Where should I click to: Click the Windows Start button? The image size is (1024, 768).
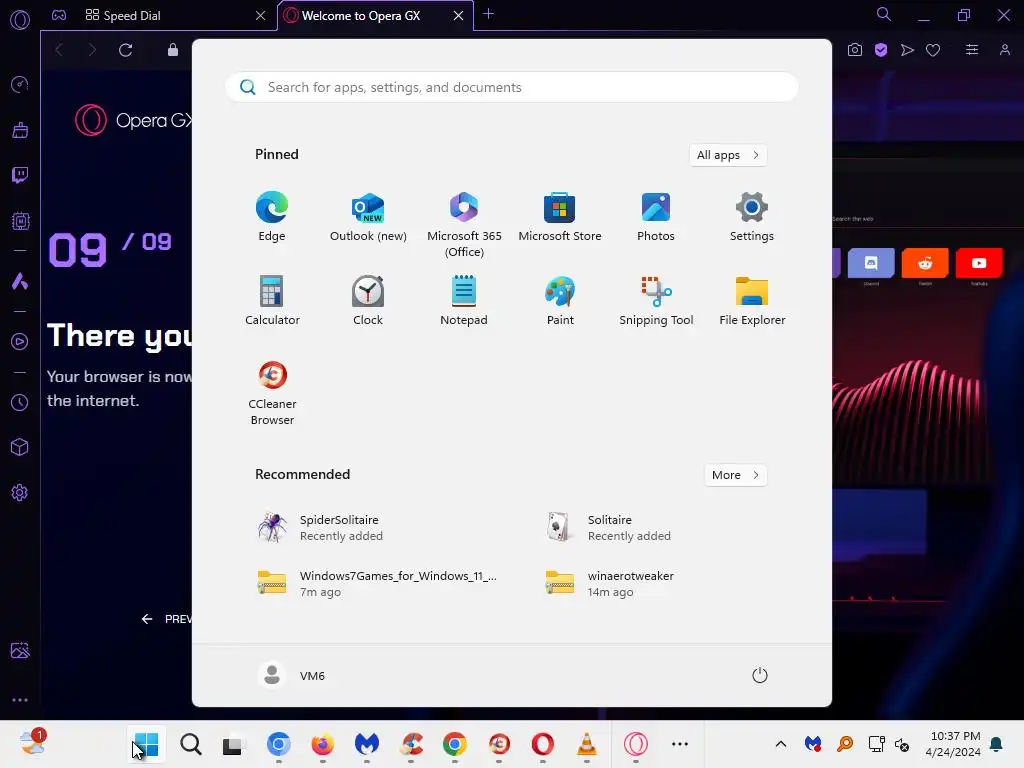pos(146,744)
